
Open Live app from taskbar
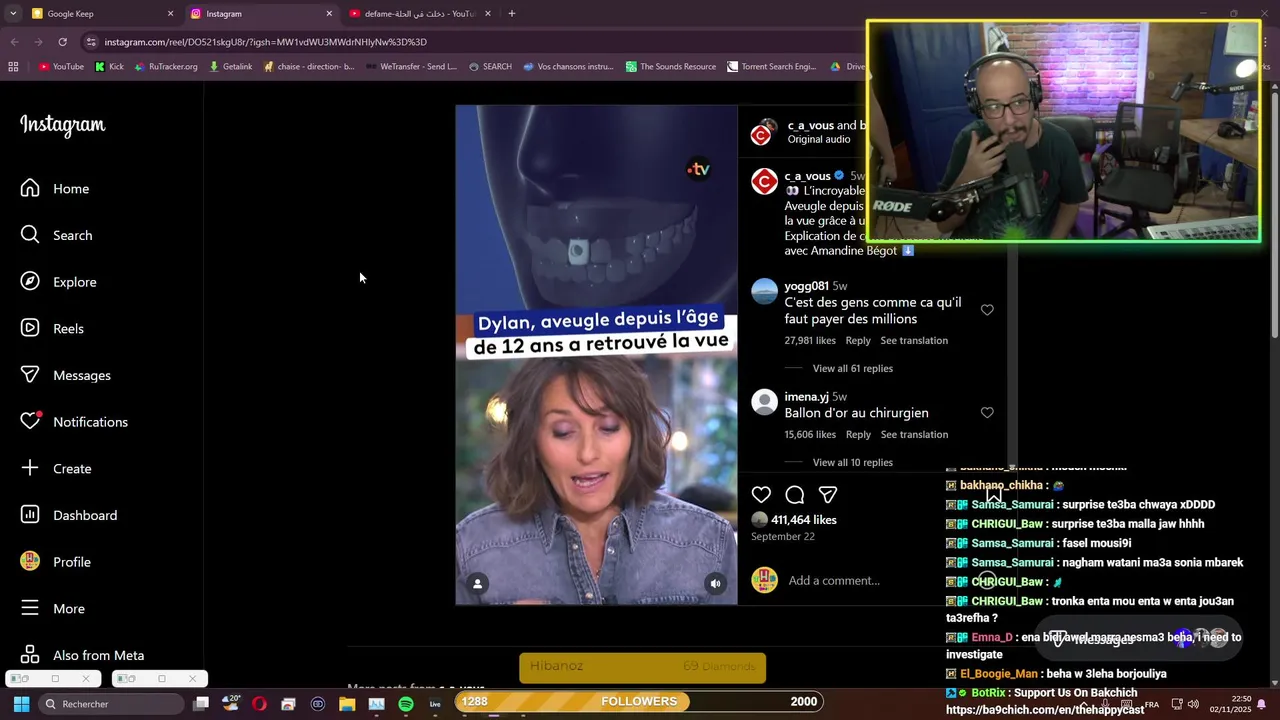pos(435,704)
